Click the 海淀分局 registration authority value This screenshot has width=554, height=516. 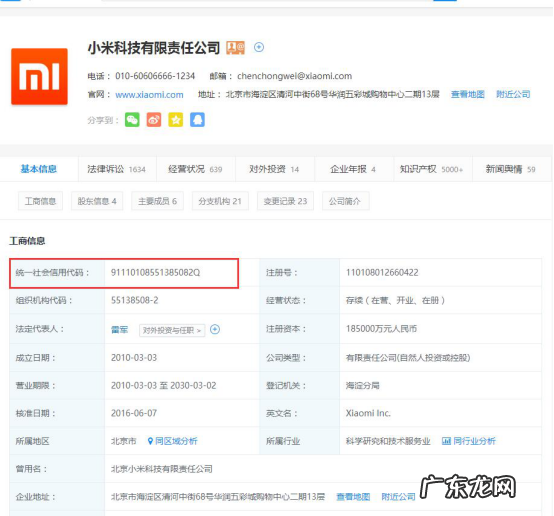(x=363, y=386)
